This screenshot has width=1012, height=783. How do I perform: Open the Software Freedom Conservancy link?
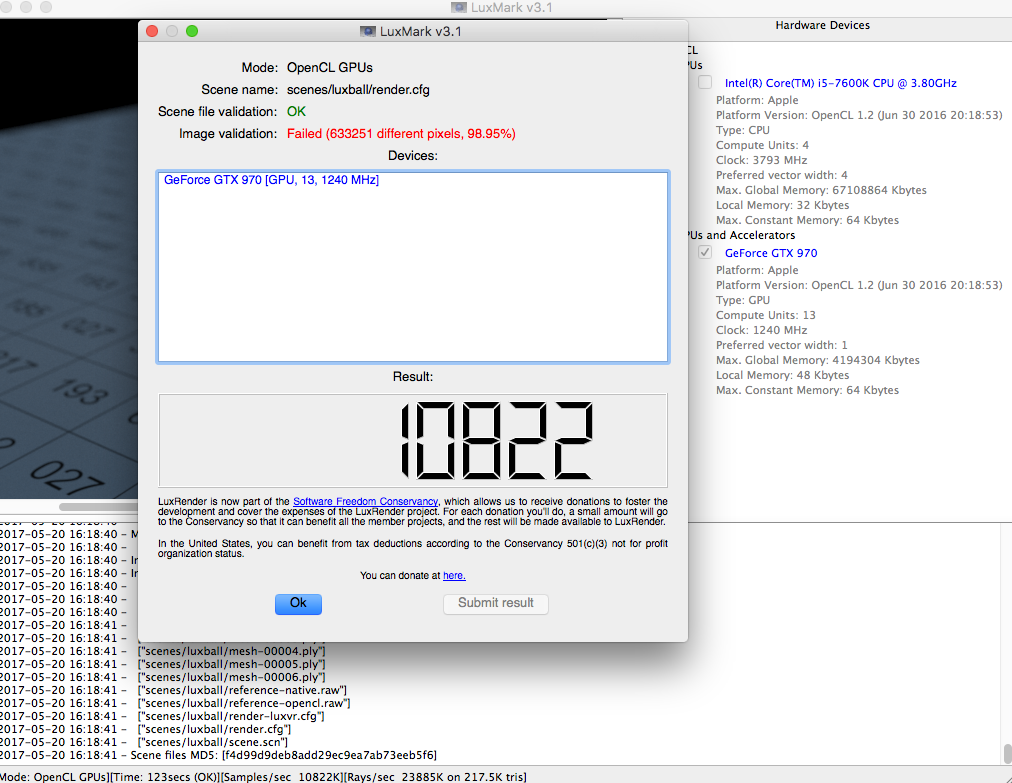365,502
